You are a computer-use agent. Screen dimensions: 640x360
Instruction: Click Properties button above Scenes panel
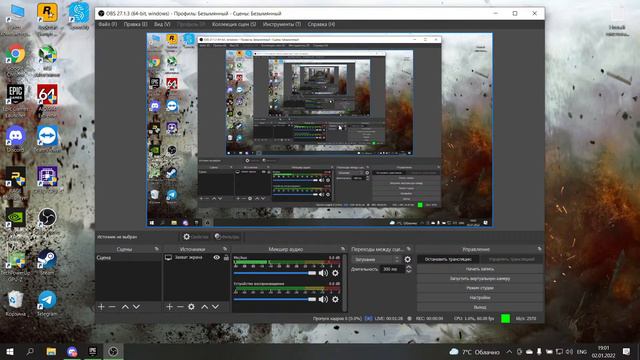point(196,236)
